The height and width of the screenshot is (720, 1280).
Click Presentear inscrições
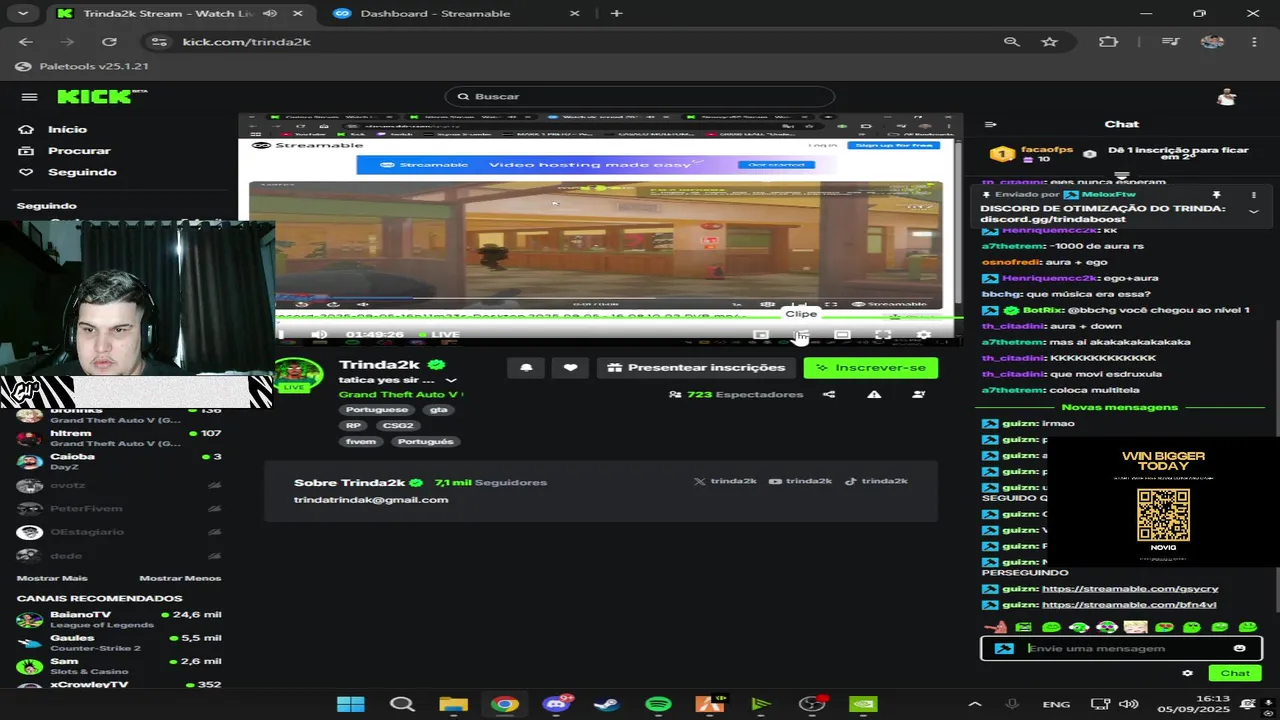point(697,368)
